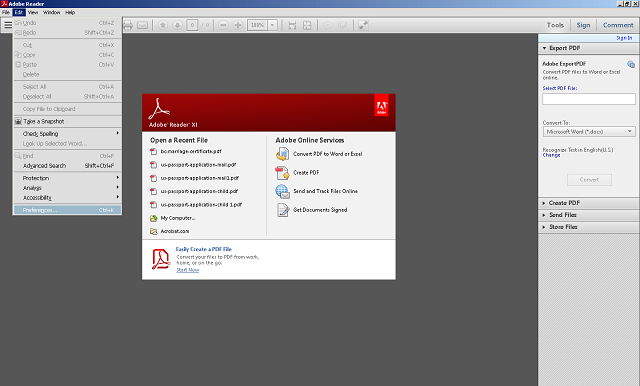Click the Easily Create a PDF File heading
This screenshot has width=640, height=386.
(x=204, y=249)
